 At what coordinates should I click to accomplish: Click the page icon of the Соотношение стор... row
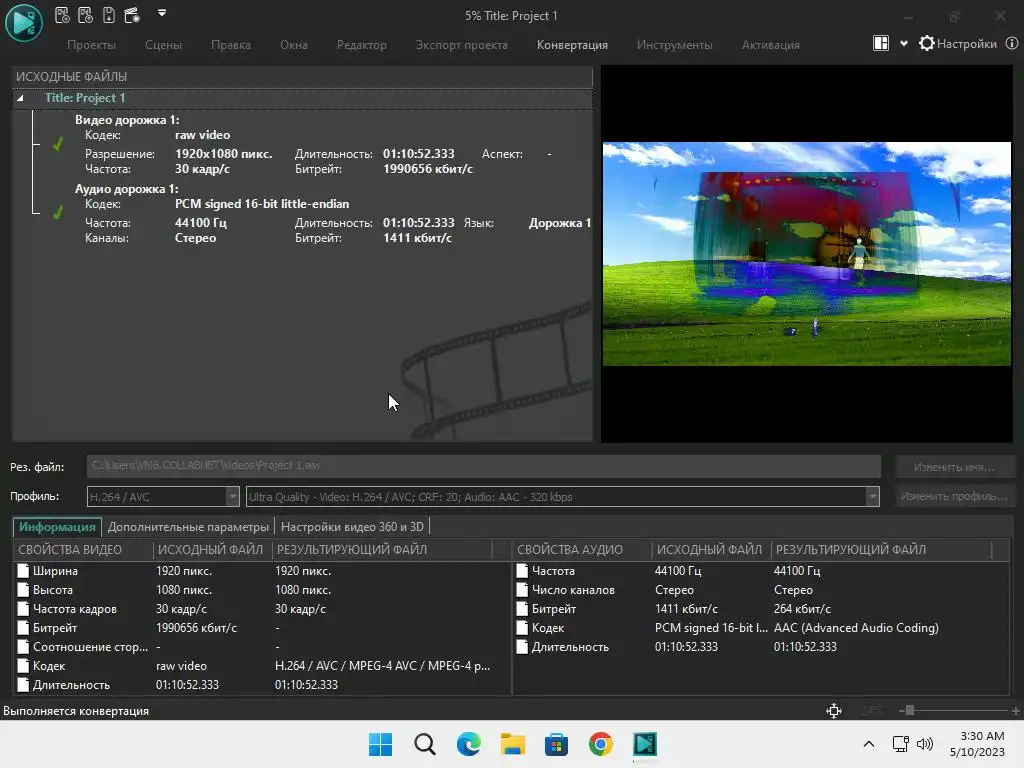pyautogui.click(x=24, y=647)
